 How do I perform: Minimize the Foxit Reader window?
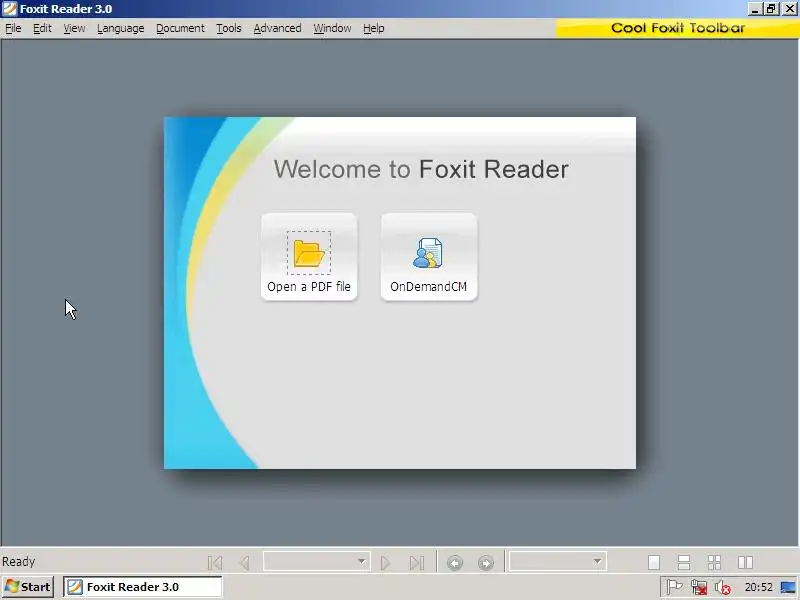[x=755, y=9]
